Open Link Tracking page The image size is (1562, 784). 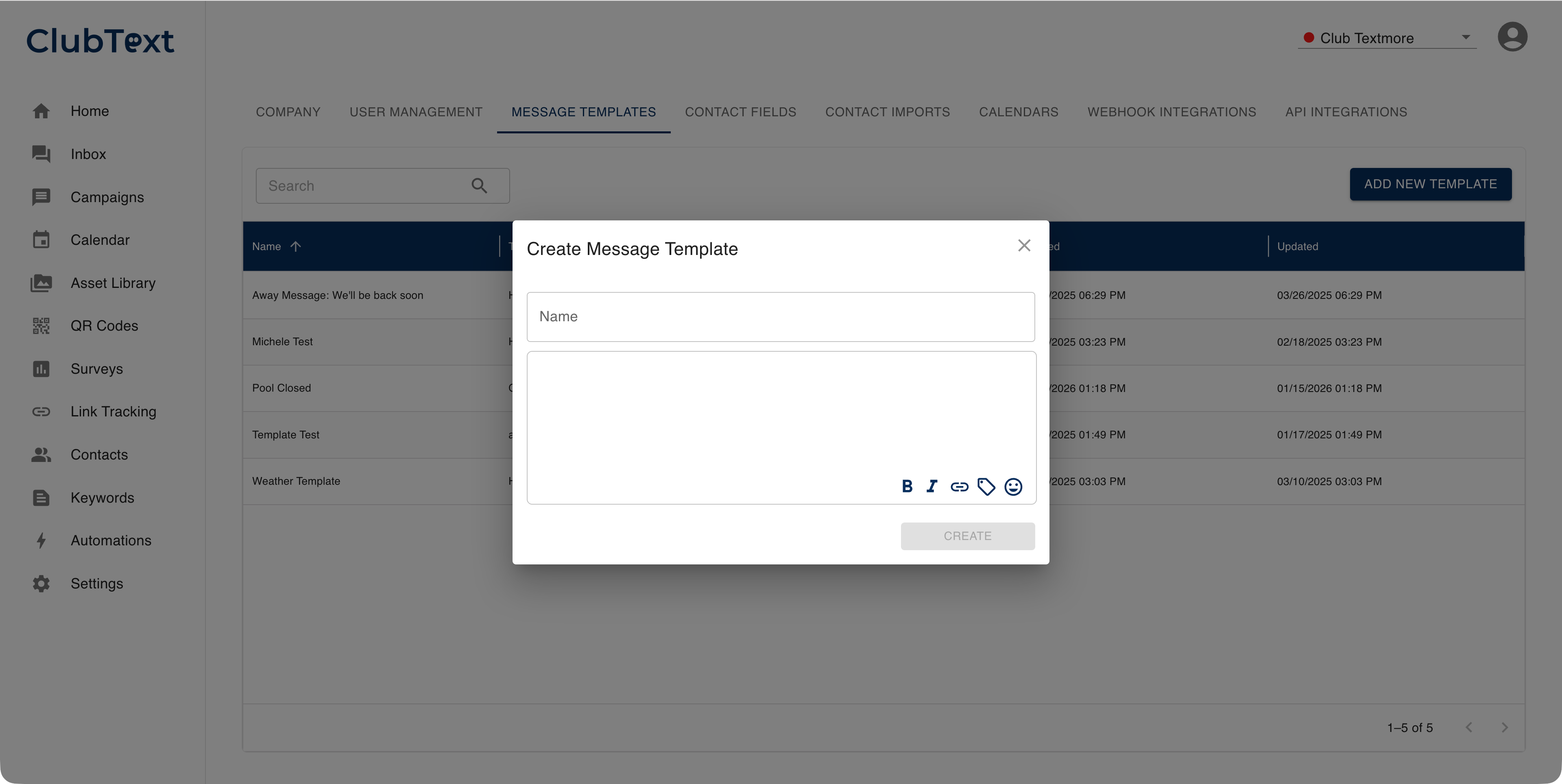(x=113, y=412)
